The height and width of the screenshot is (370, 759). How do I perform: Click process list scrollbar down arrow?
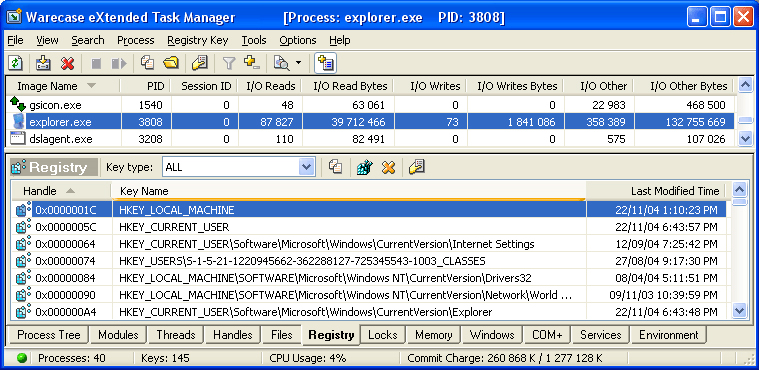coord(745,139)
